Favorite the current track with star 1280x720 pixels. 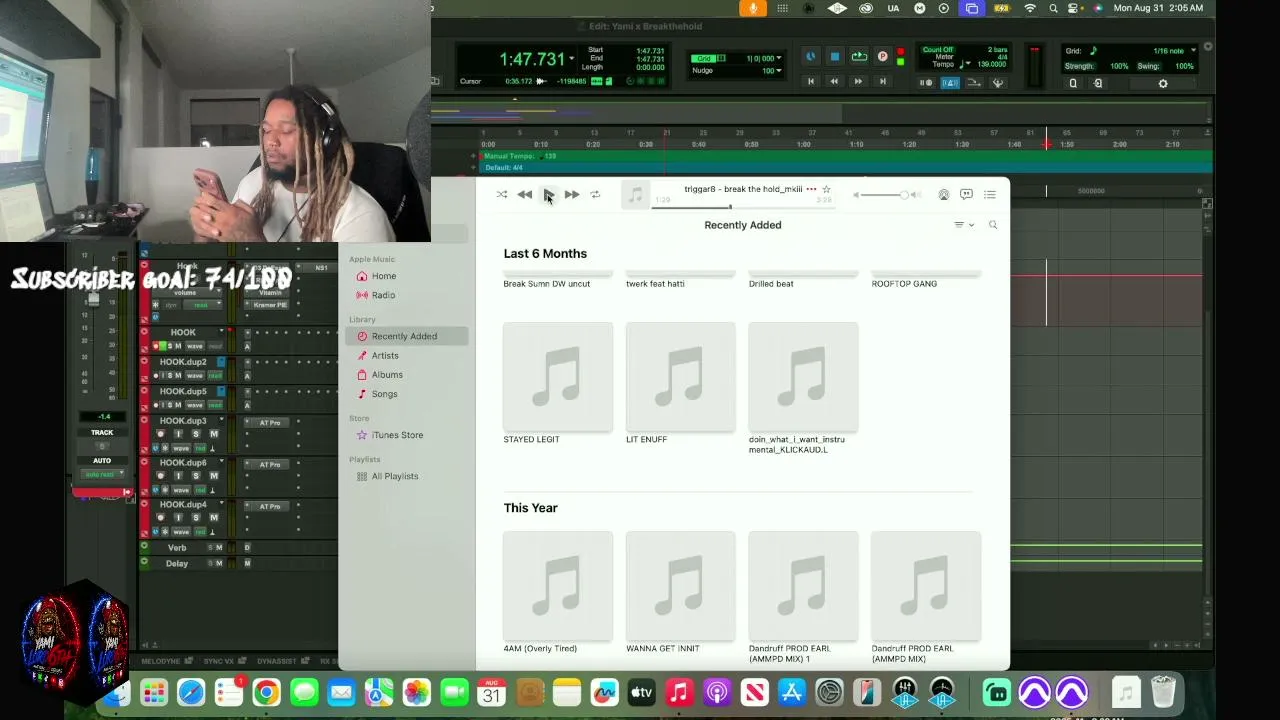(x=826, y=189)
